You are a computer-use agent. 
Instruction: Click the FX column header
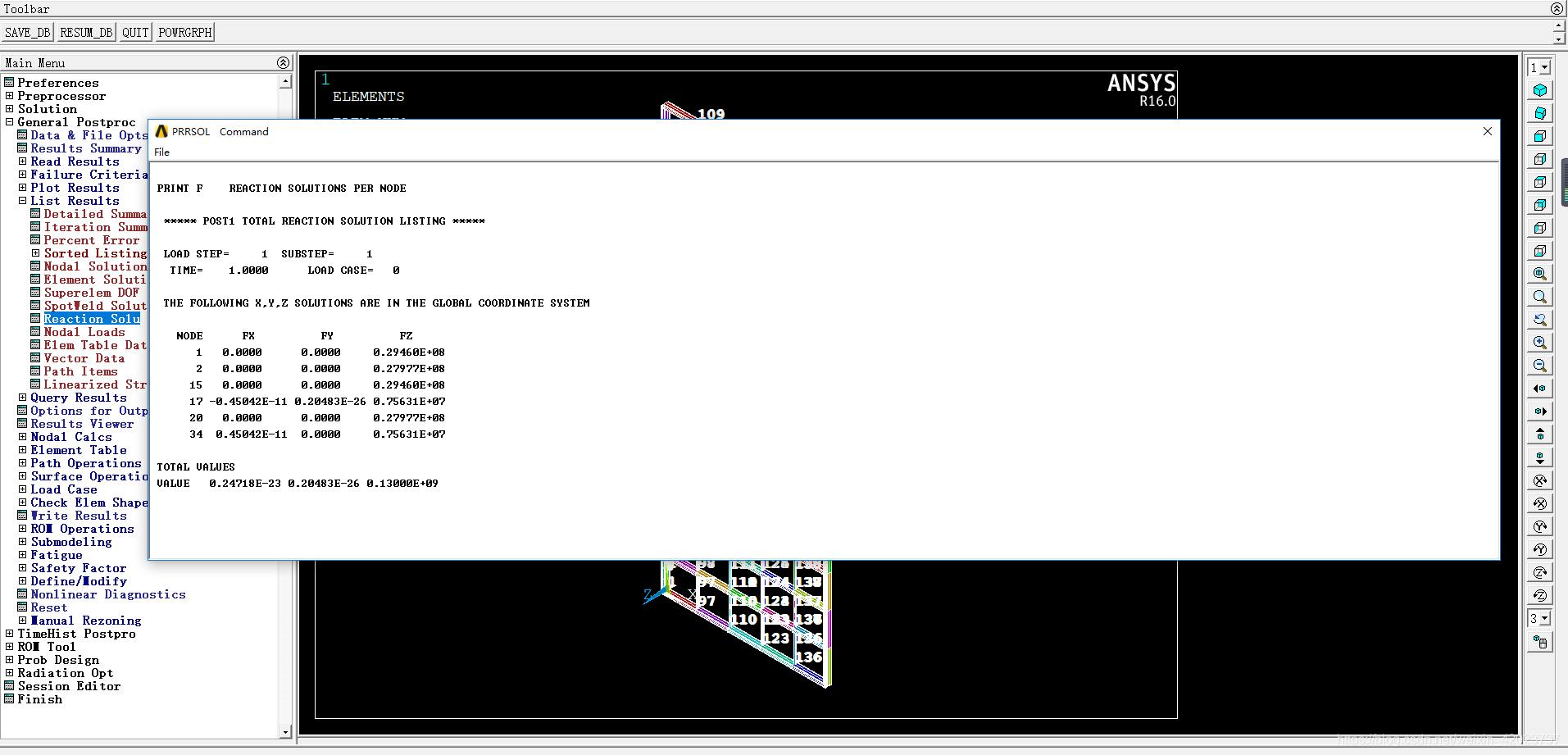[x=248, y=336]
